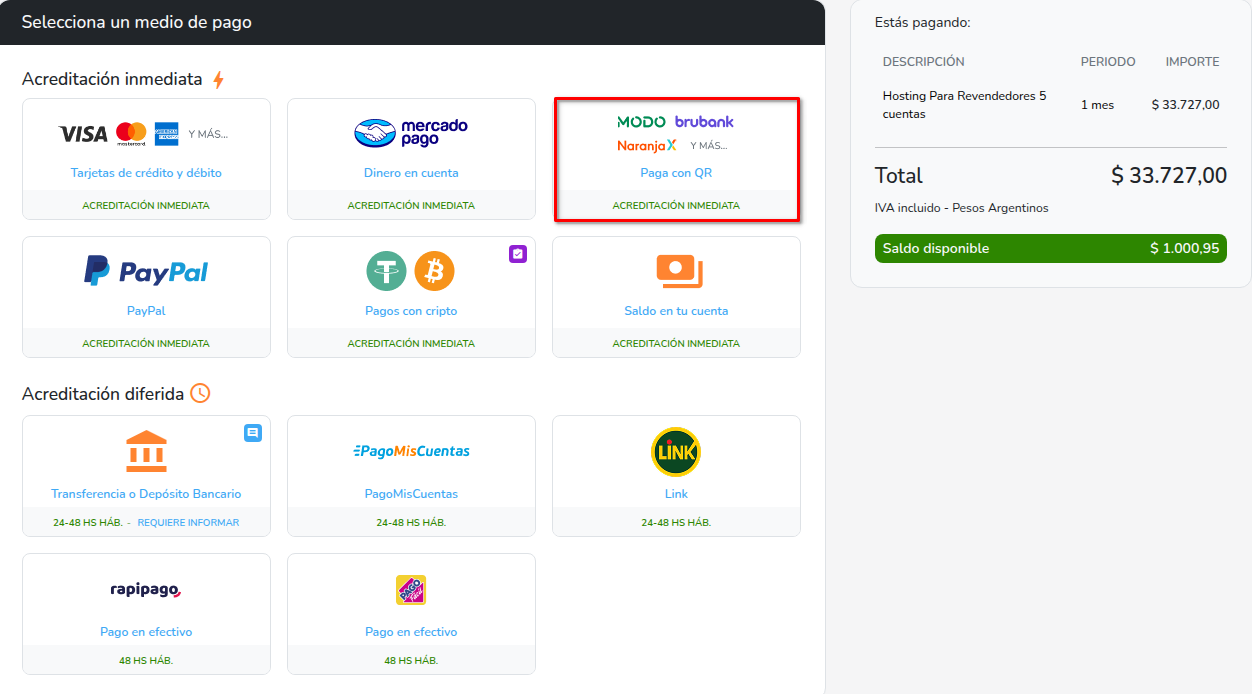Click ACREDITACIÓN INMEDIATA under PayPal

[x=146, y=343]
